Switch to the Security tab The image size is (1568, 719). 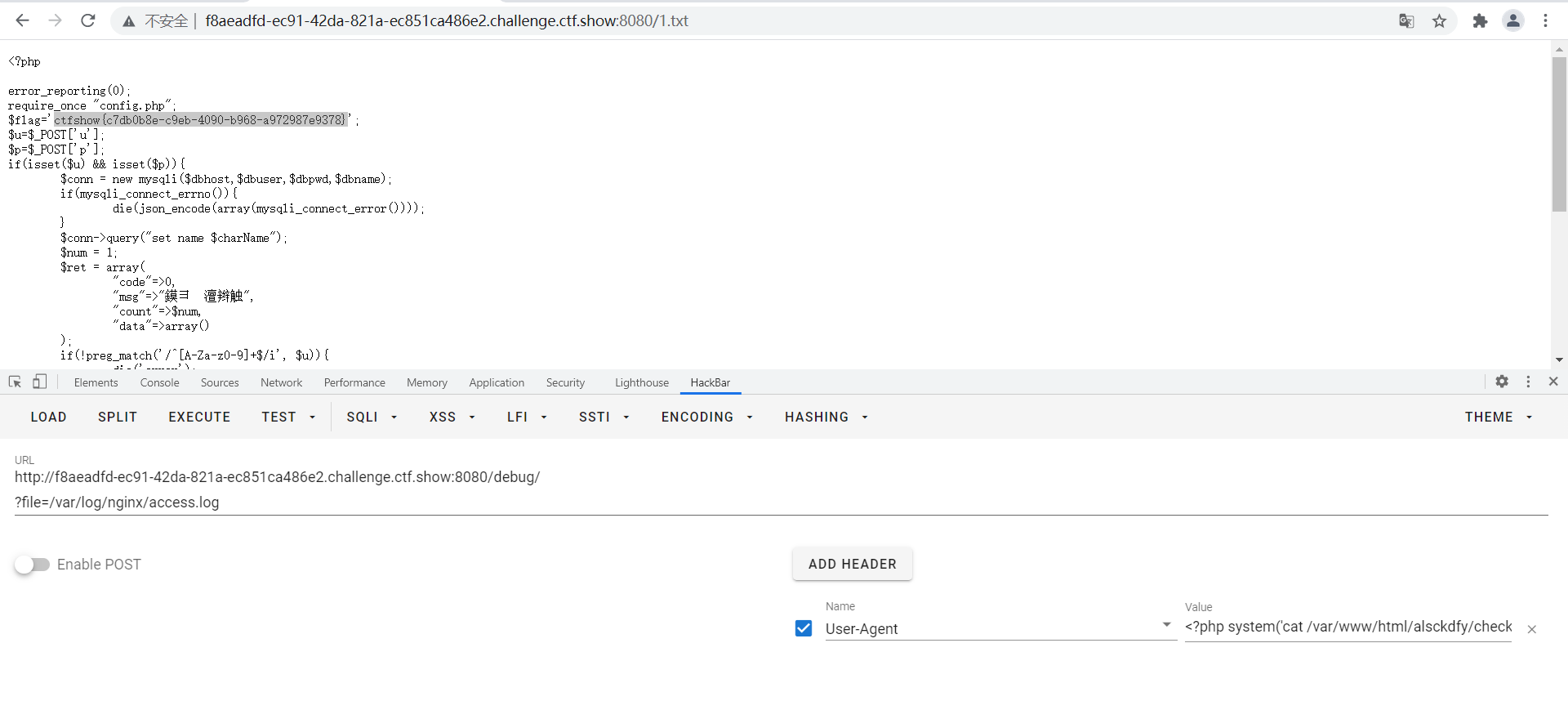(x=565, y=382)
